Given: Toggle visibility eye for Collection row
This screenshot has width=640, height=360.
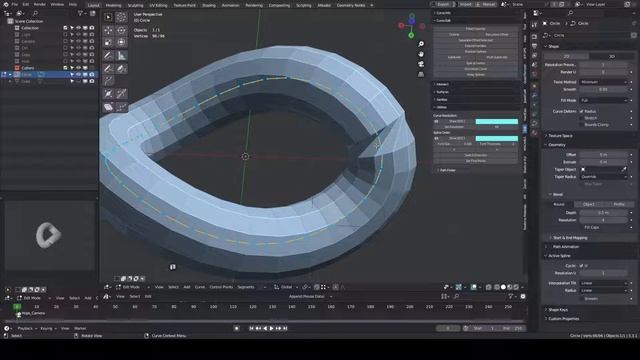Looking at the screenshot, I should pos(78,28).
